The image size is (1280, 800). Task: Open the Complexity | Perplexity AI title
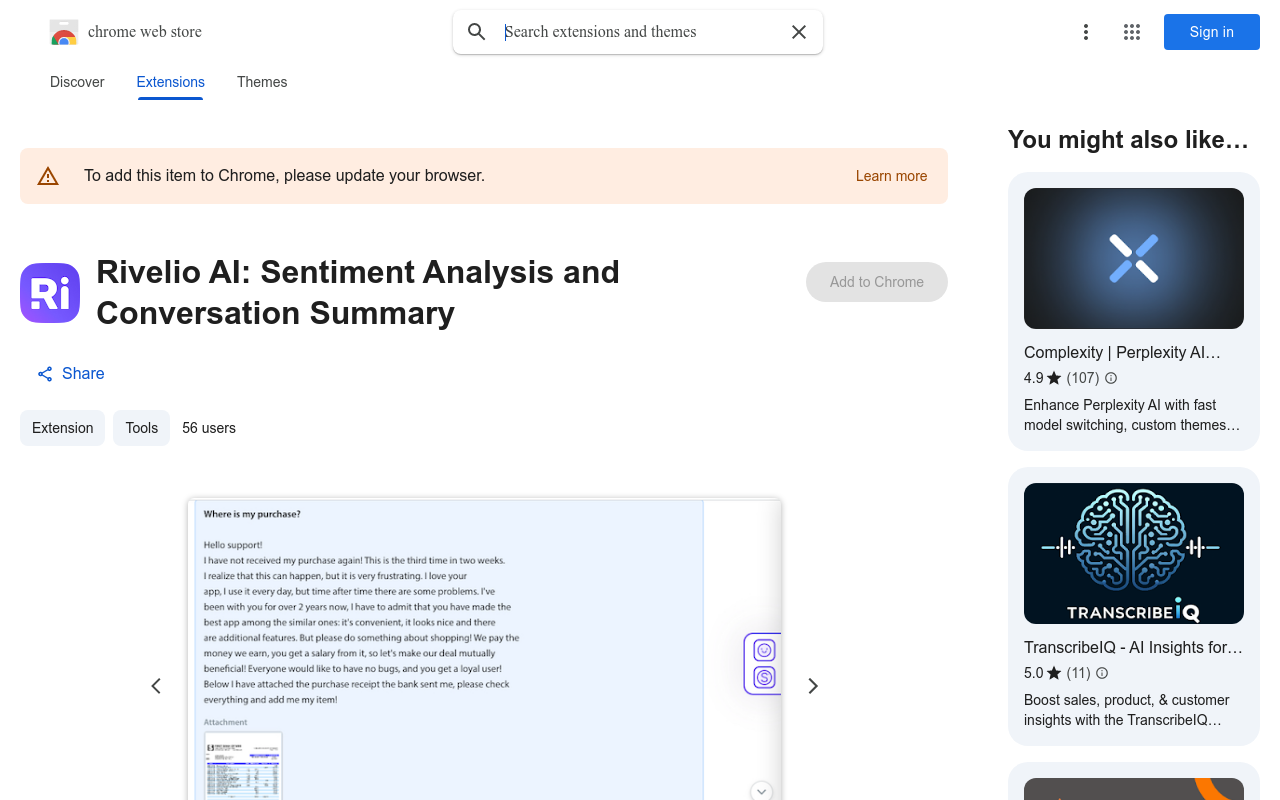pyautogui.click(x=1122, y=353)
